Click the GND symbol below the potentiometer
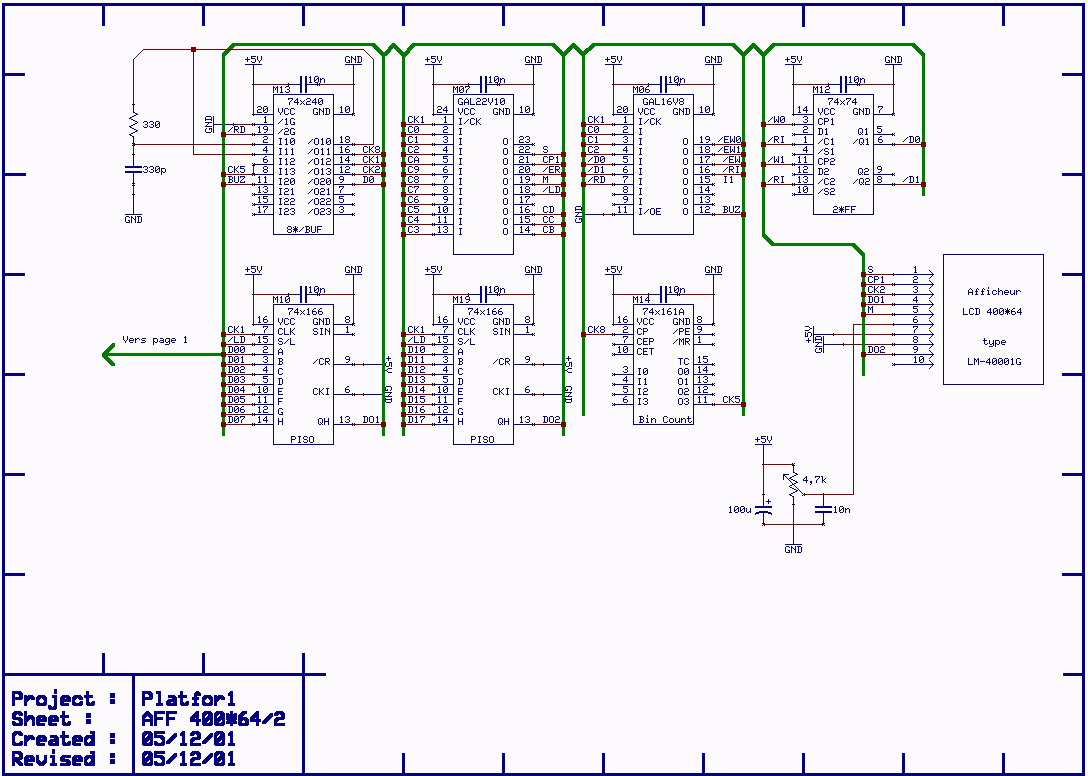The image size is (1088, 776). 793,547
